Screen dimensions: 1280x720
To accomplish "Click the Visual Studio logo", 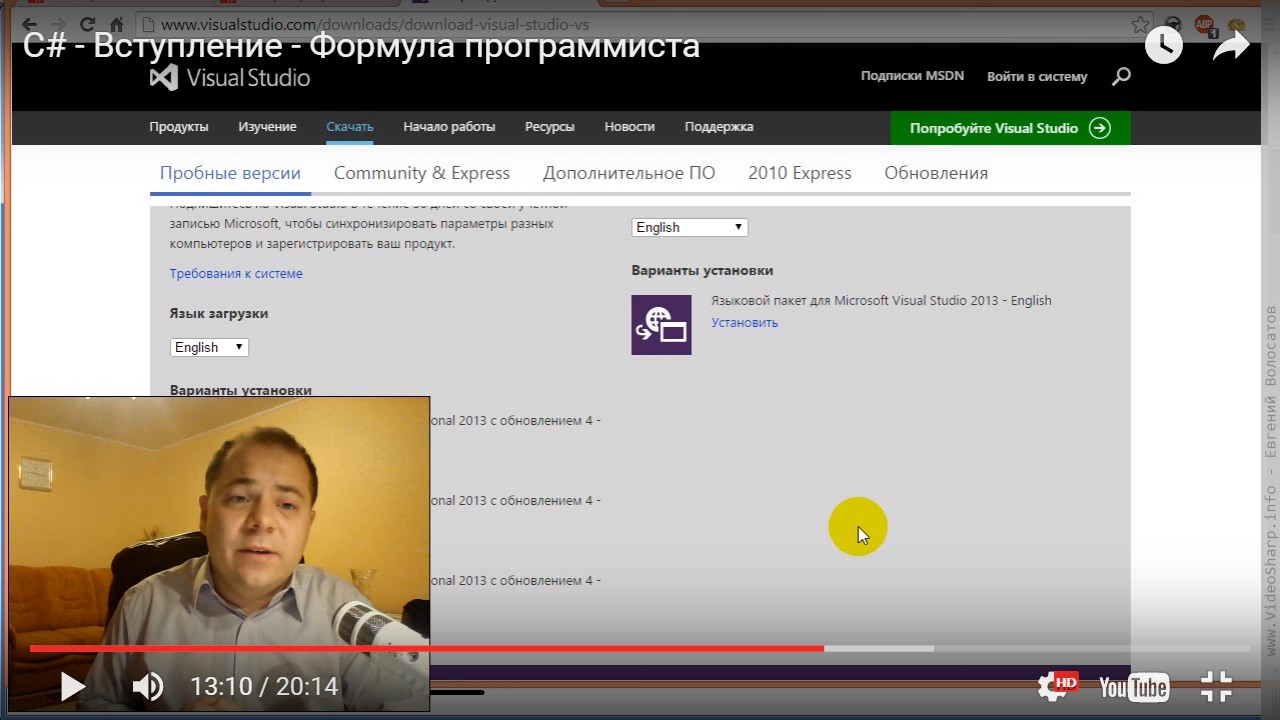I will pyautogui.click(x=230, y=77).
